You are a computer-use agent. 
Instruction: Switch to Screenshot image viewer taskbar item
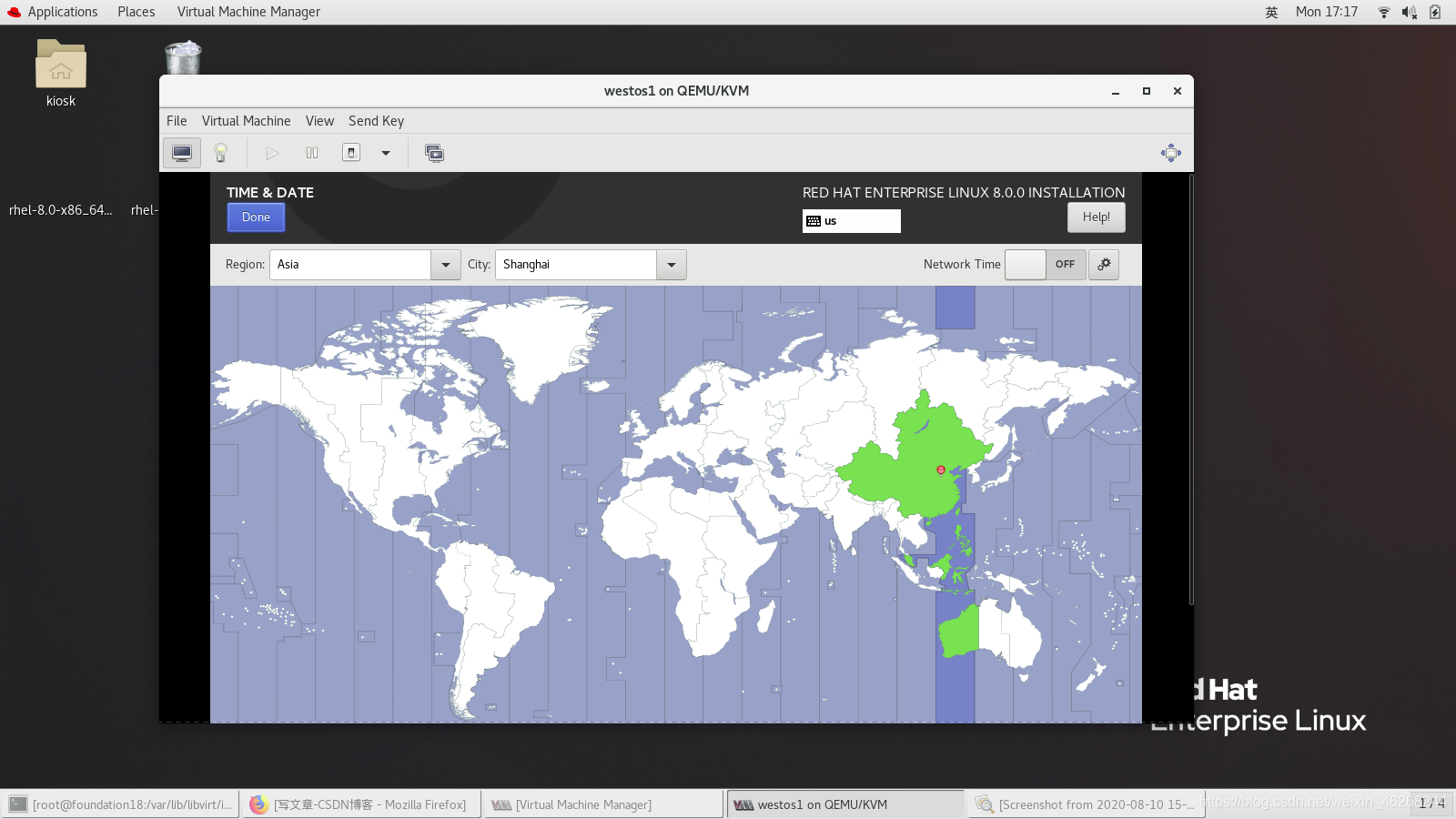1087,804
